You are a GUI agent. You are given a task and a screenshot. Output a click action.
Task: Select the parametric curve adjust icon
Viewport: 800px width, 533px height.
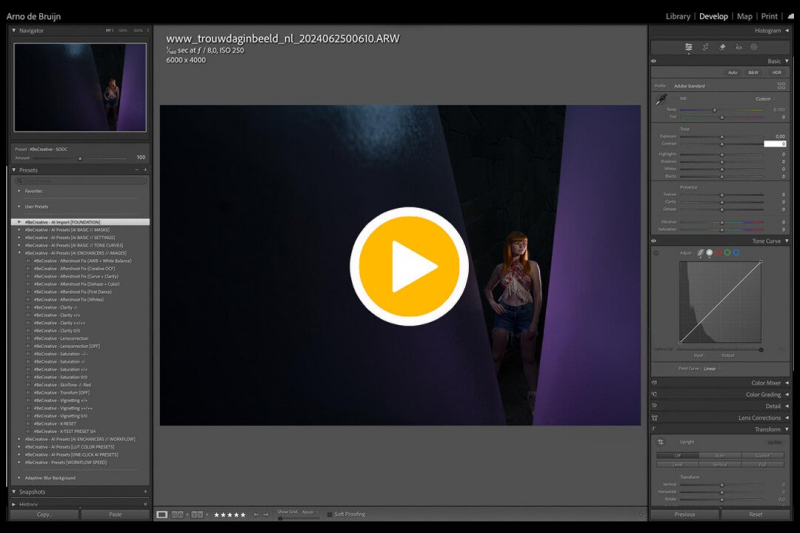pos(701,252)
